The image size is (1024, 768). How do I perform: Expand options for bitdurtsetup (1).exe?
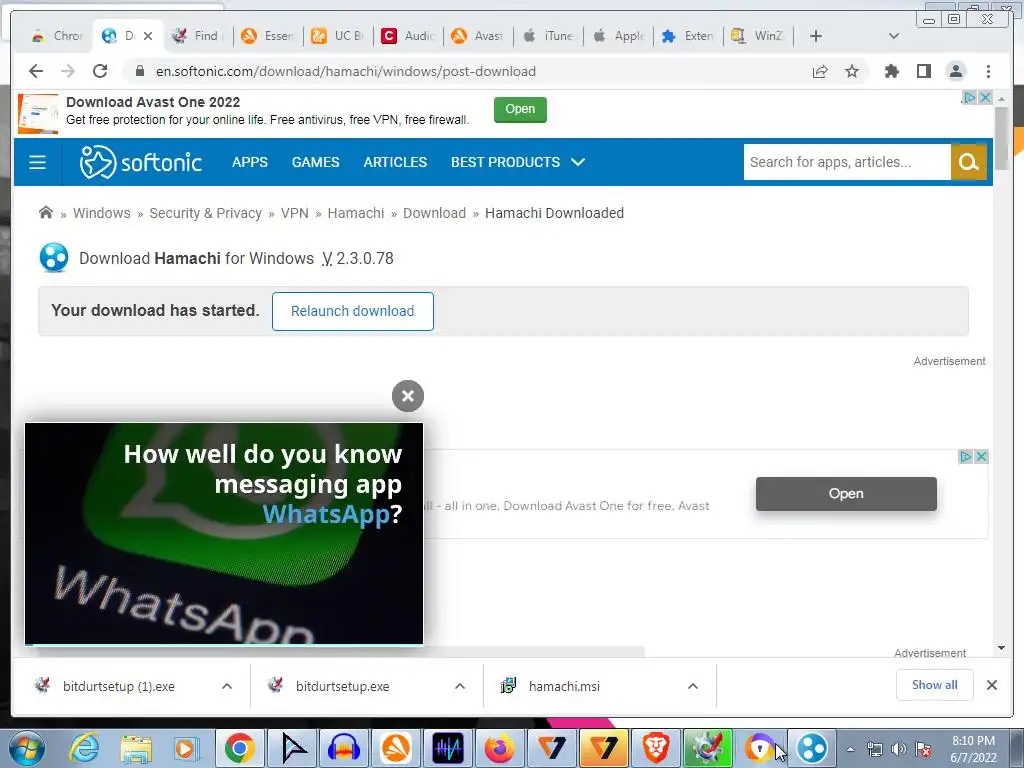227,686
